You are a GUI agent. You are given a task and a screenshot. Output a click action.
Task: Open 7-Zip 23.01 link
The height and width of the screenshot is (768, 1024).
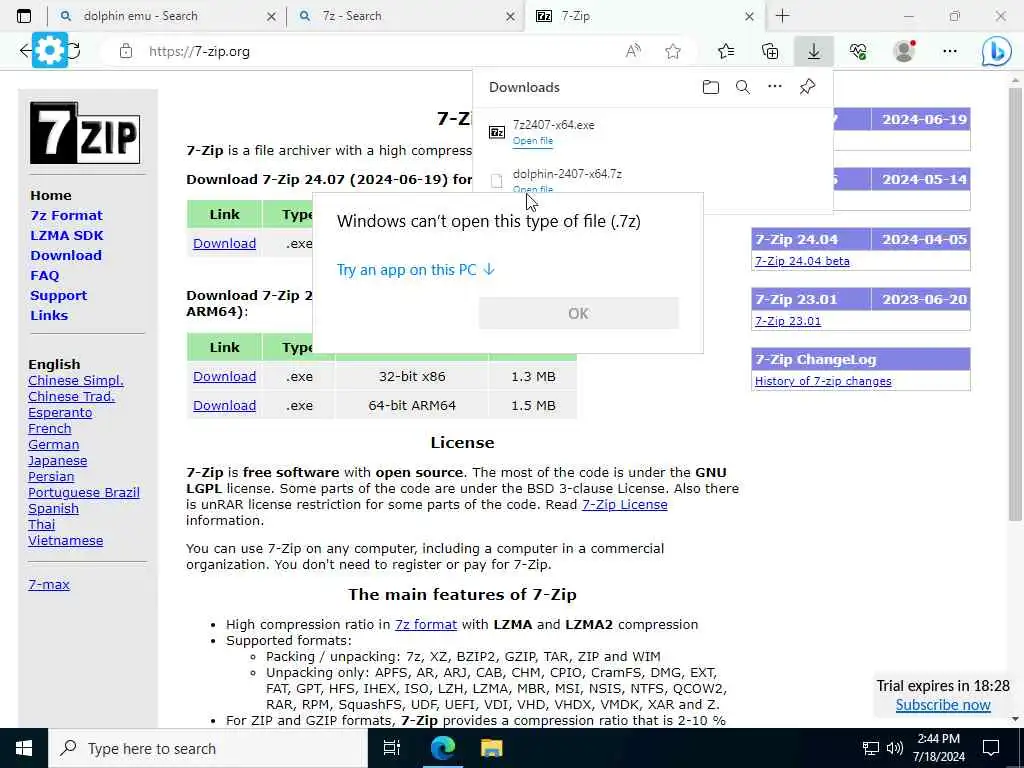(x=788, y=321)
